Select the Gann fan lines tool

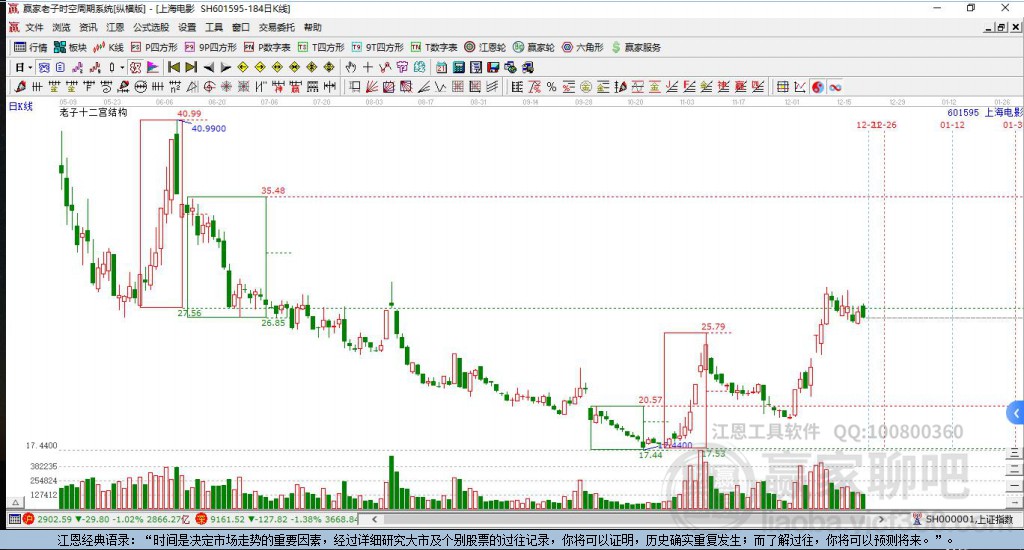coord(372,87)
